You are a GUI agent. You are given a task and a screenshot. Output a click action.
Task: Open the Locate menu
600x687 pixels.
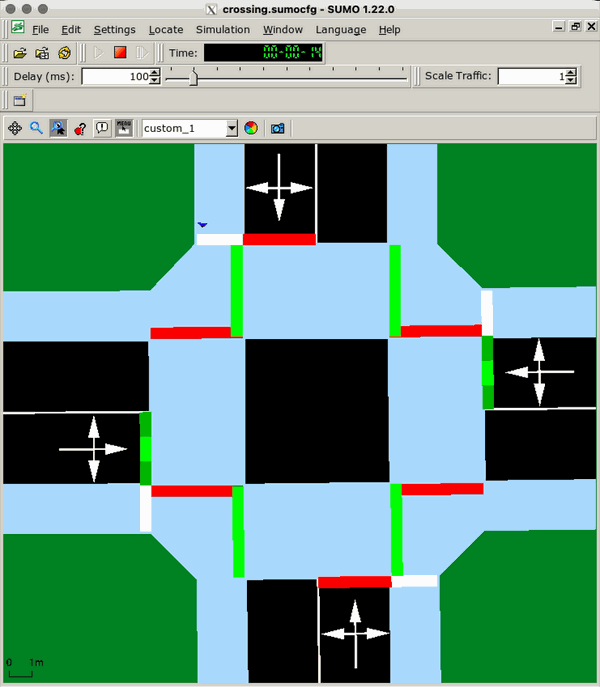tap(165, 30)
